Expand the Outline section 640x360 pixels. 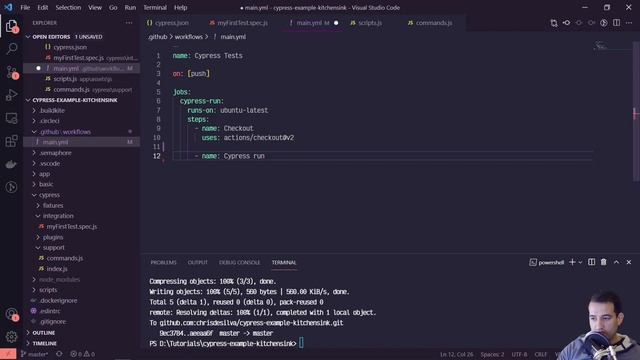(81, 333)
